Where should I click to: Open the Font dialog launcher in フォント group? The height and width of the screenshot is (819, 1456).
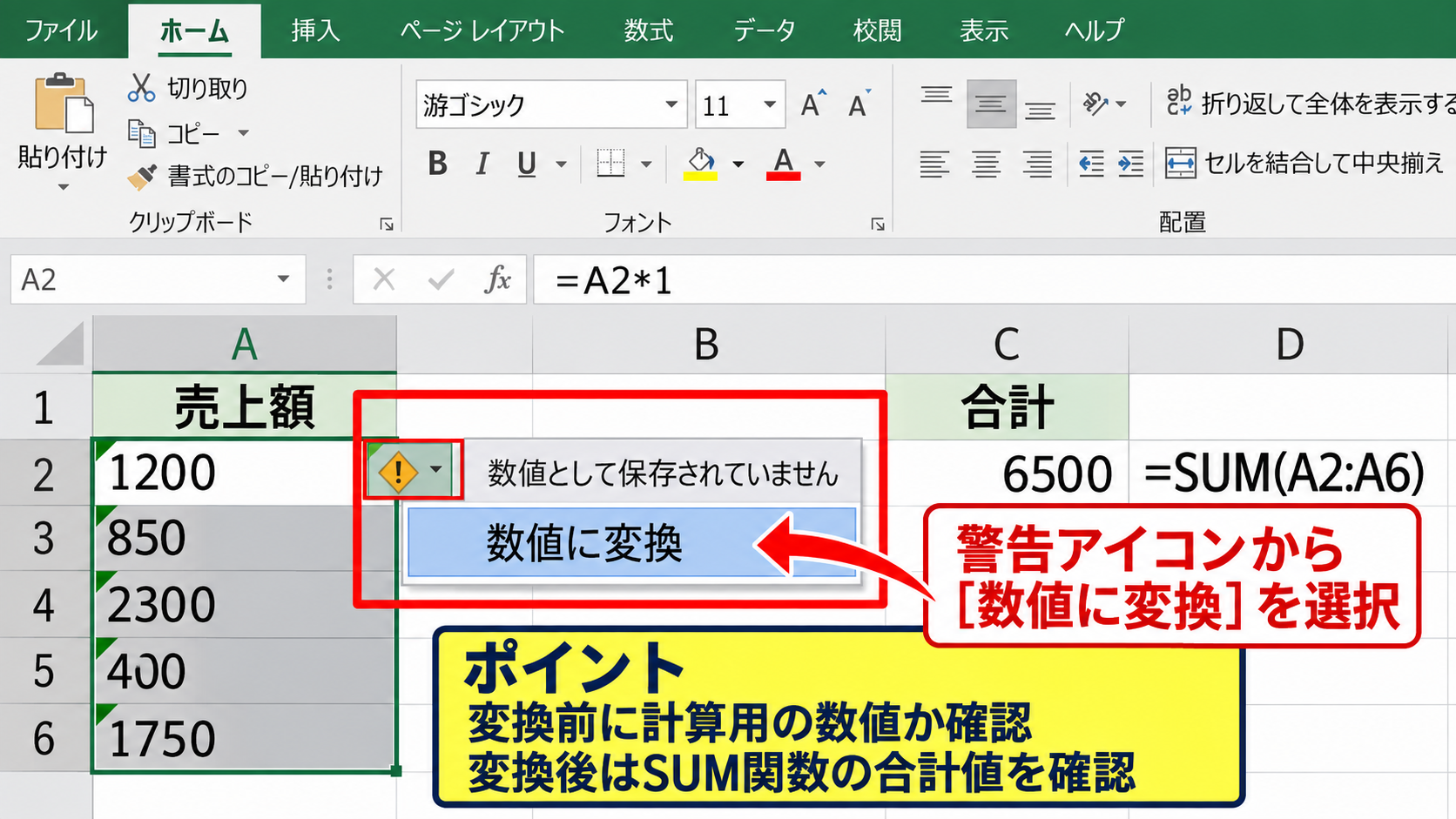[x=878, y=224]
